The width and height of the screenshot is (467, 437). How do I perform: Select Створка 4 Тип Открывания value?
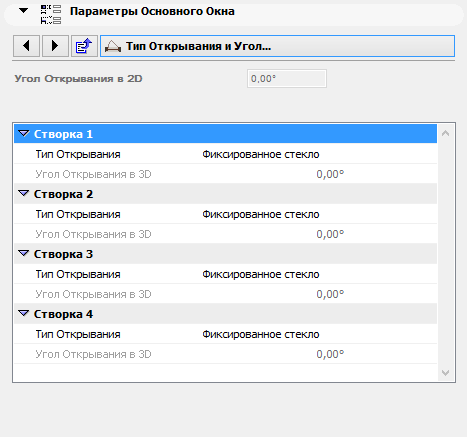pyautogui.click(x=261, y=334)
